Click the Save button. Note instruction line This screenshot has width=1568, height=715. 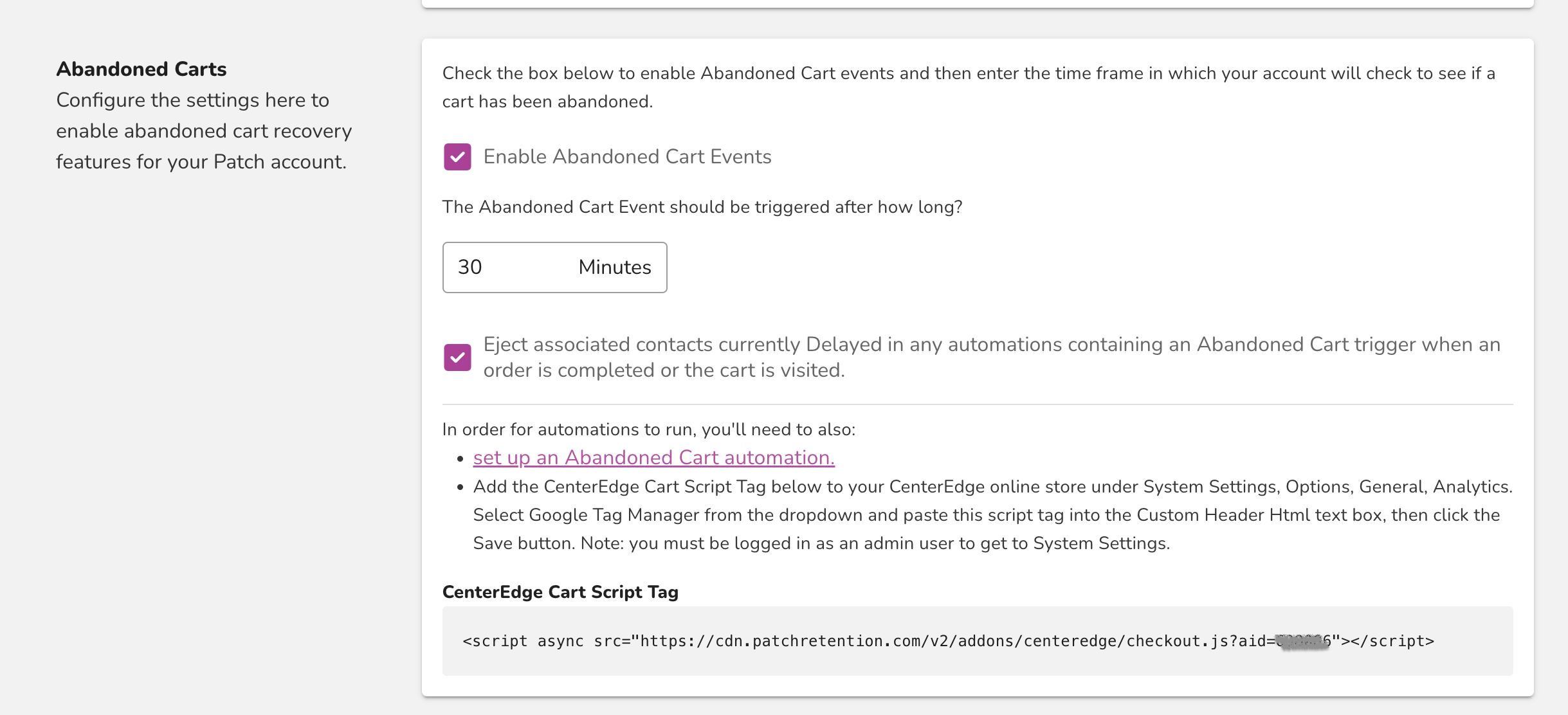pyautogui.click(x=821, y=543)
